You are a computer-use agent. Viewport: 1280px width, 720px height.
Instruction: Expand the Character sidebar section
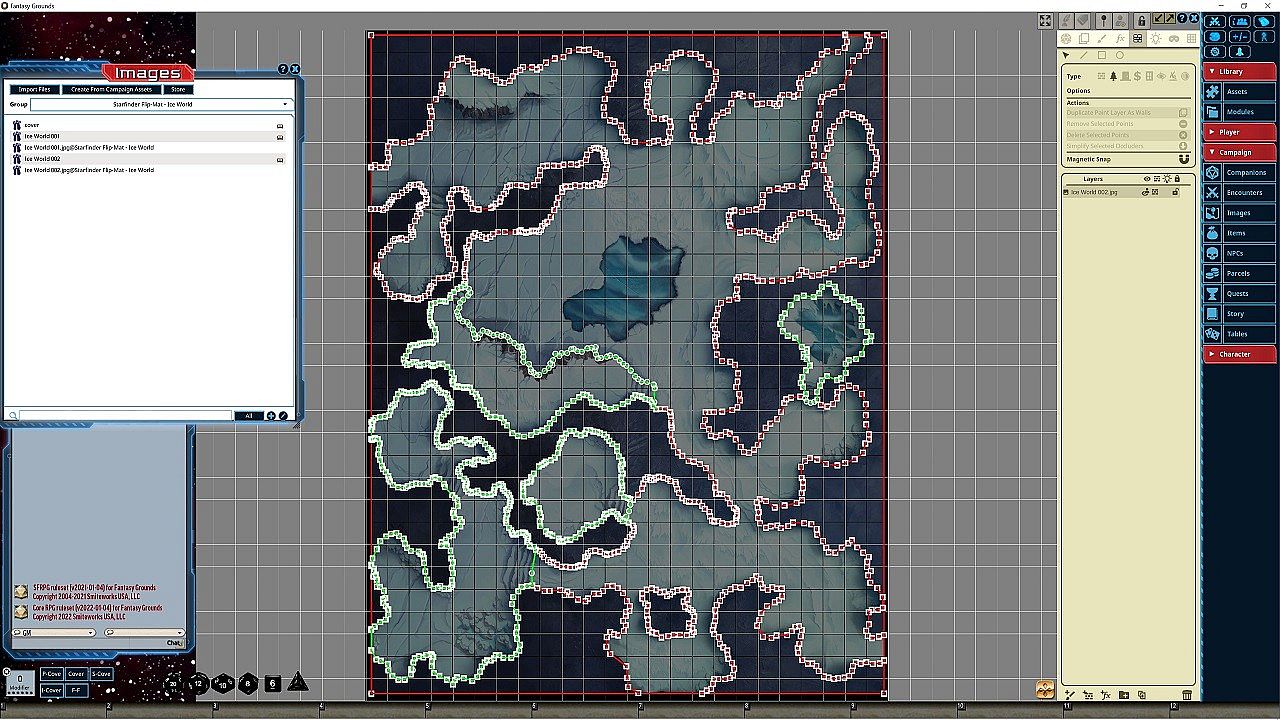[1240, 354]
